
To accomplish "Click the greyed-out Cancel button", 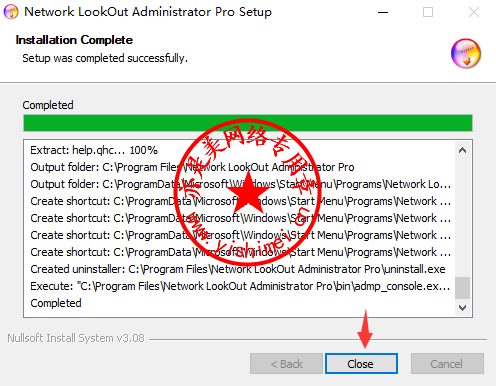I will [447, 364].
